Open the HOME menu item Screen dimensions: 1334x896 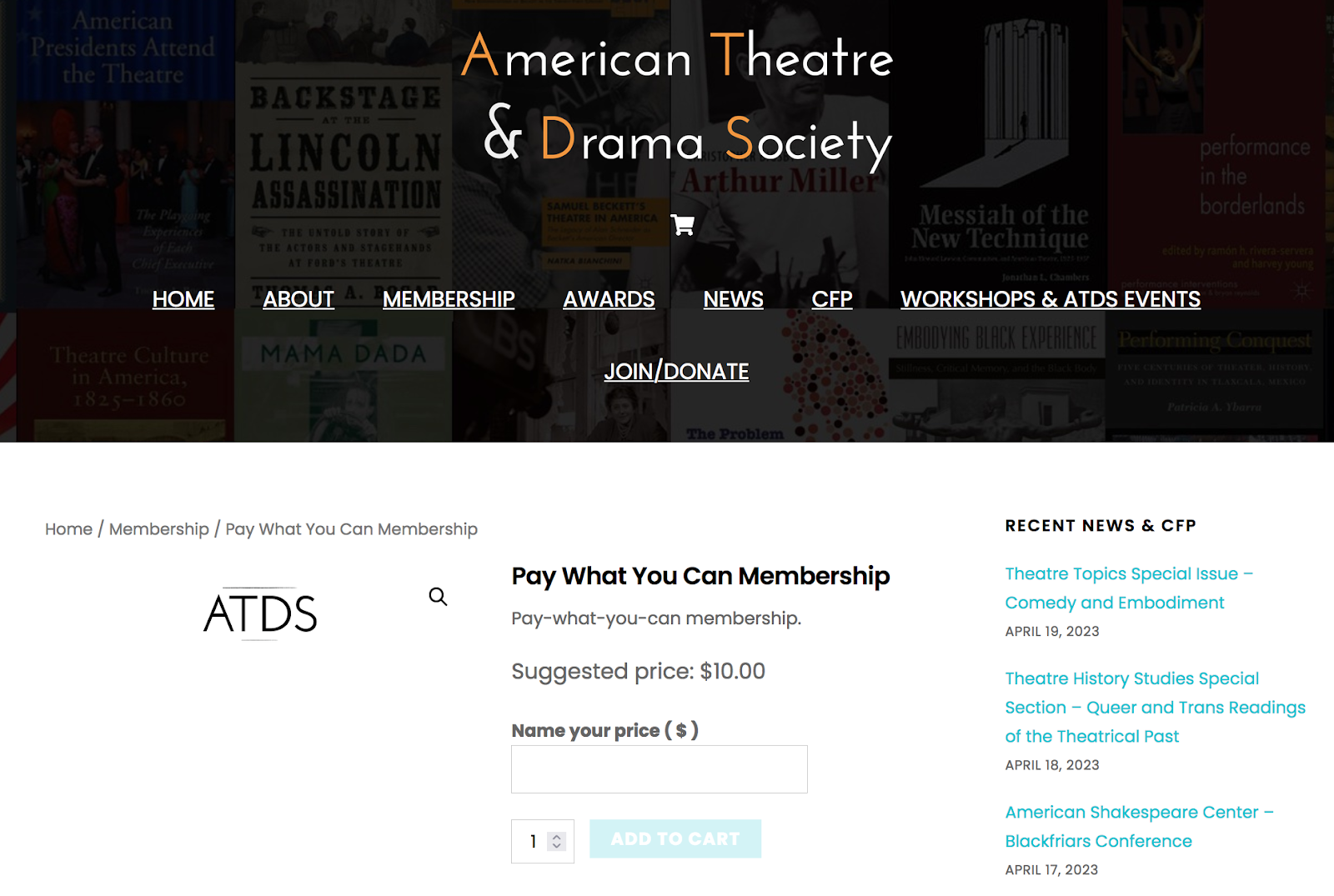(183, 299)
